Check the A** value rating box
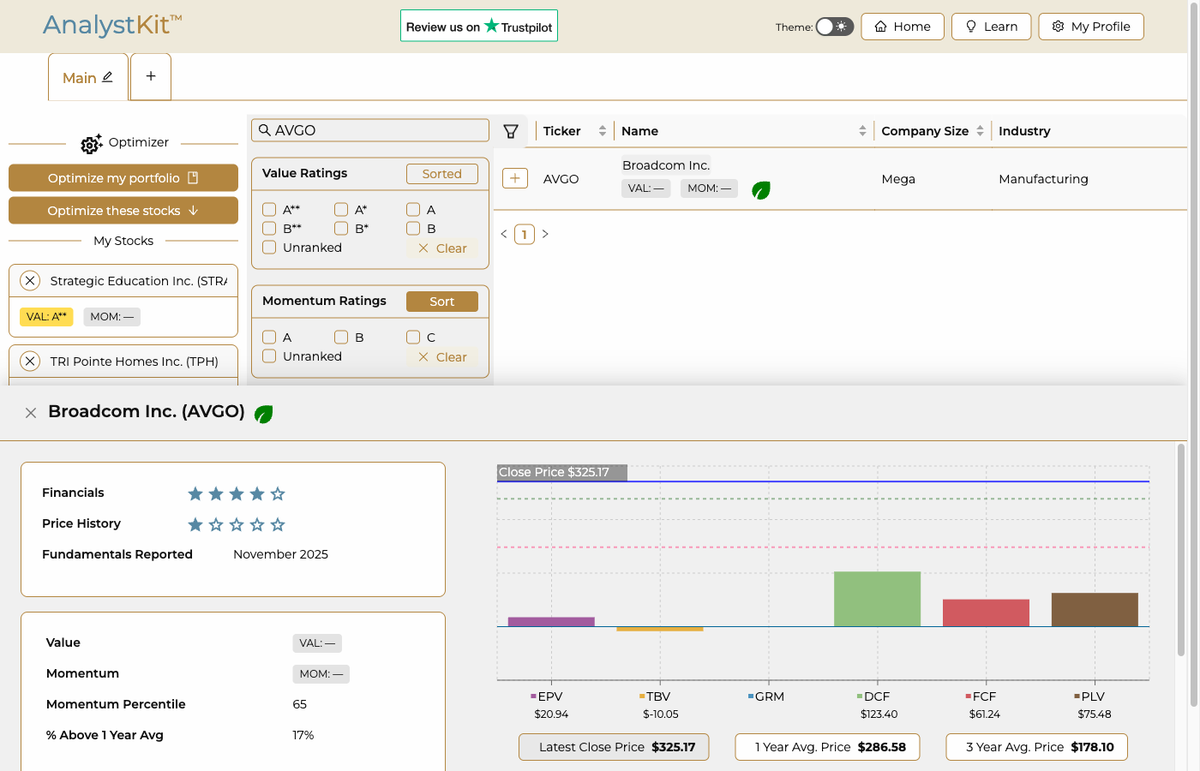This screenshot has width=1200, height=771. point(269,210)
